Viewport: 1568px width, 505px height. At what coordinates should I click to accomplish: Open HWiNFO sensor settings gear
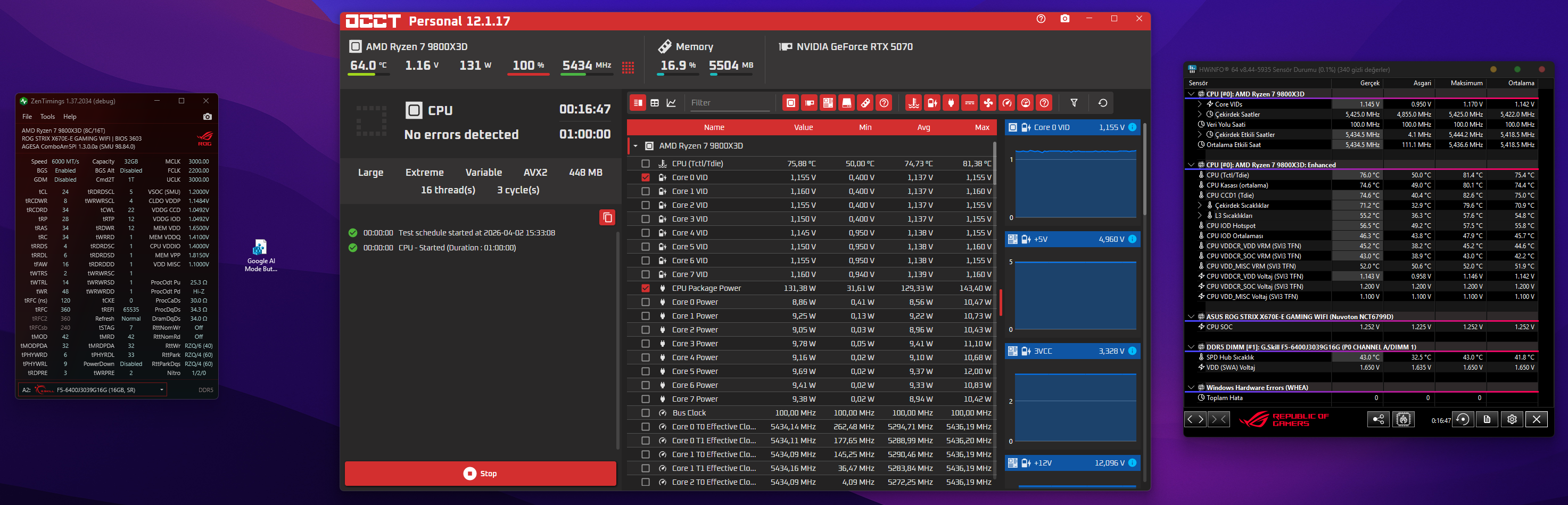(x=1512, y=419)
